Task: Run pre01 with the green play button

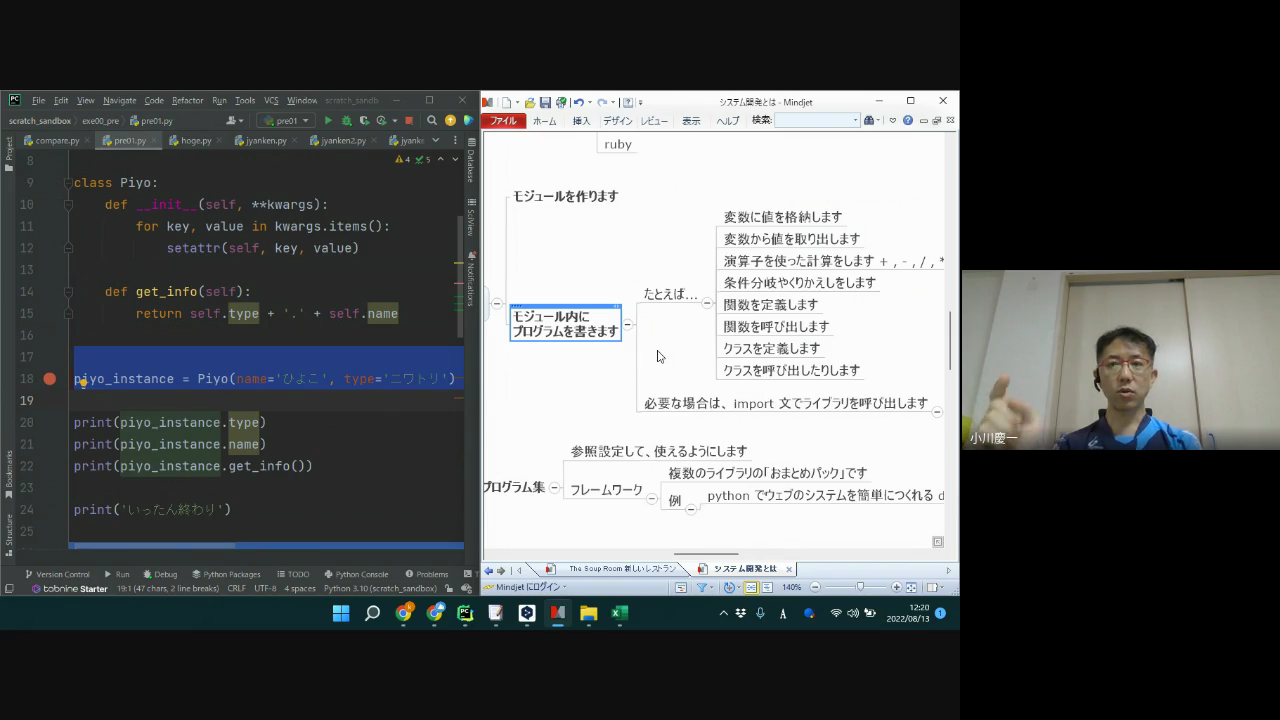Action: [328, 121]
